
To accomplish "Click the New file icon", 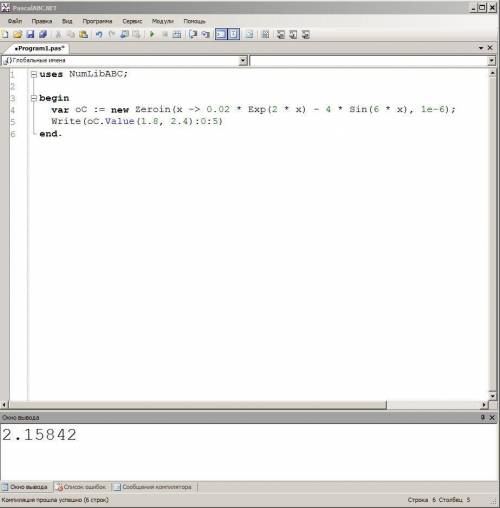I will pyautogui.click(x=5, y=34).
